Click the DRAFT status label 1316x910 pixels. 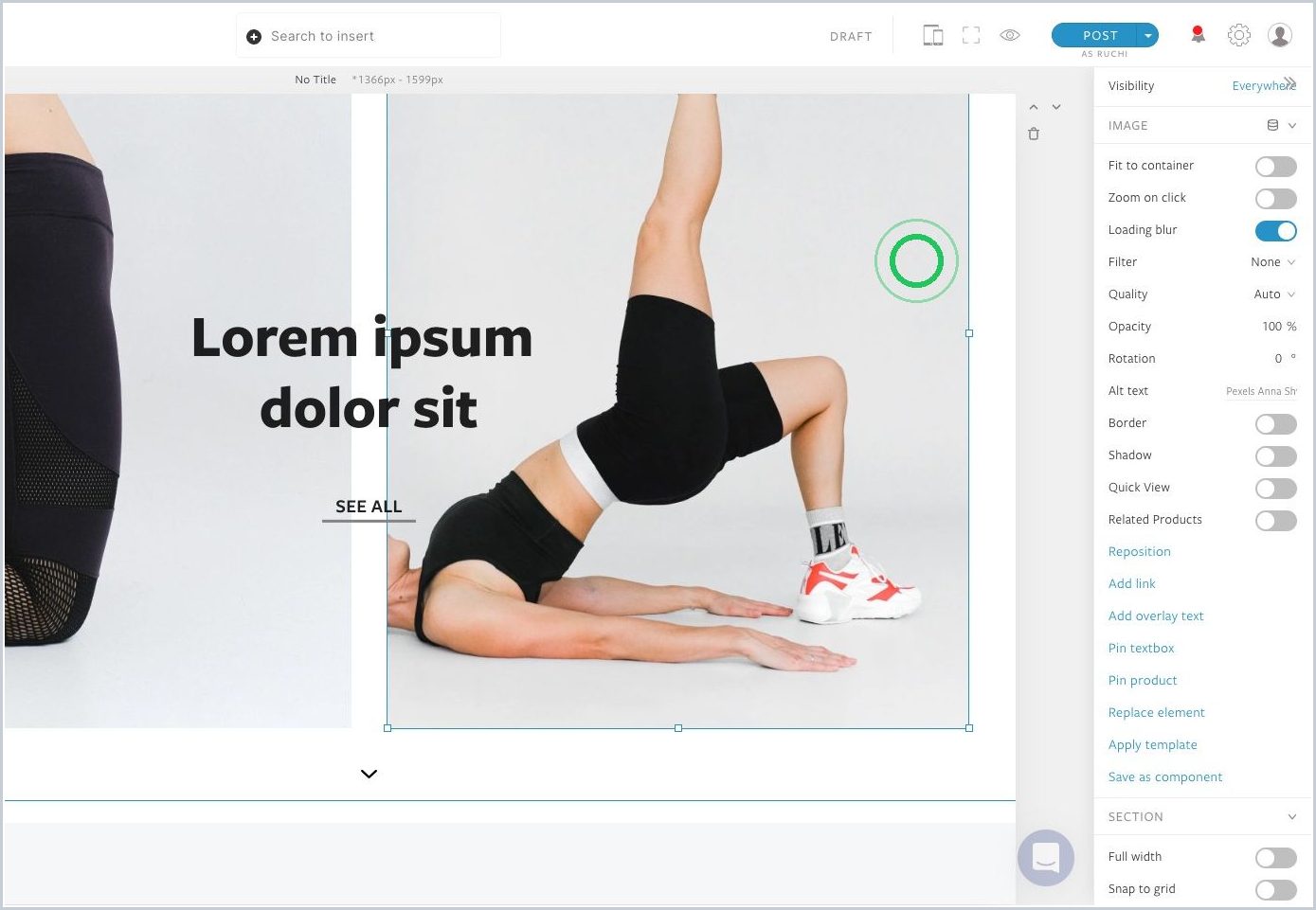coord(851,36)
